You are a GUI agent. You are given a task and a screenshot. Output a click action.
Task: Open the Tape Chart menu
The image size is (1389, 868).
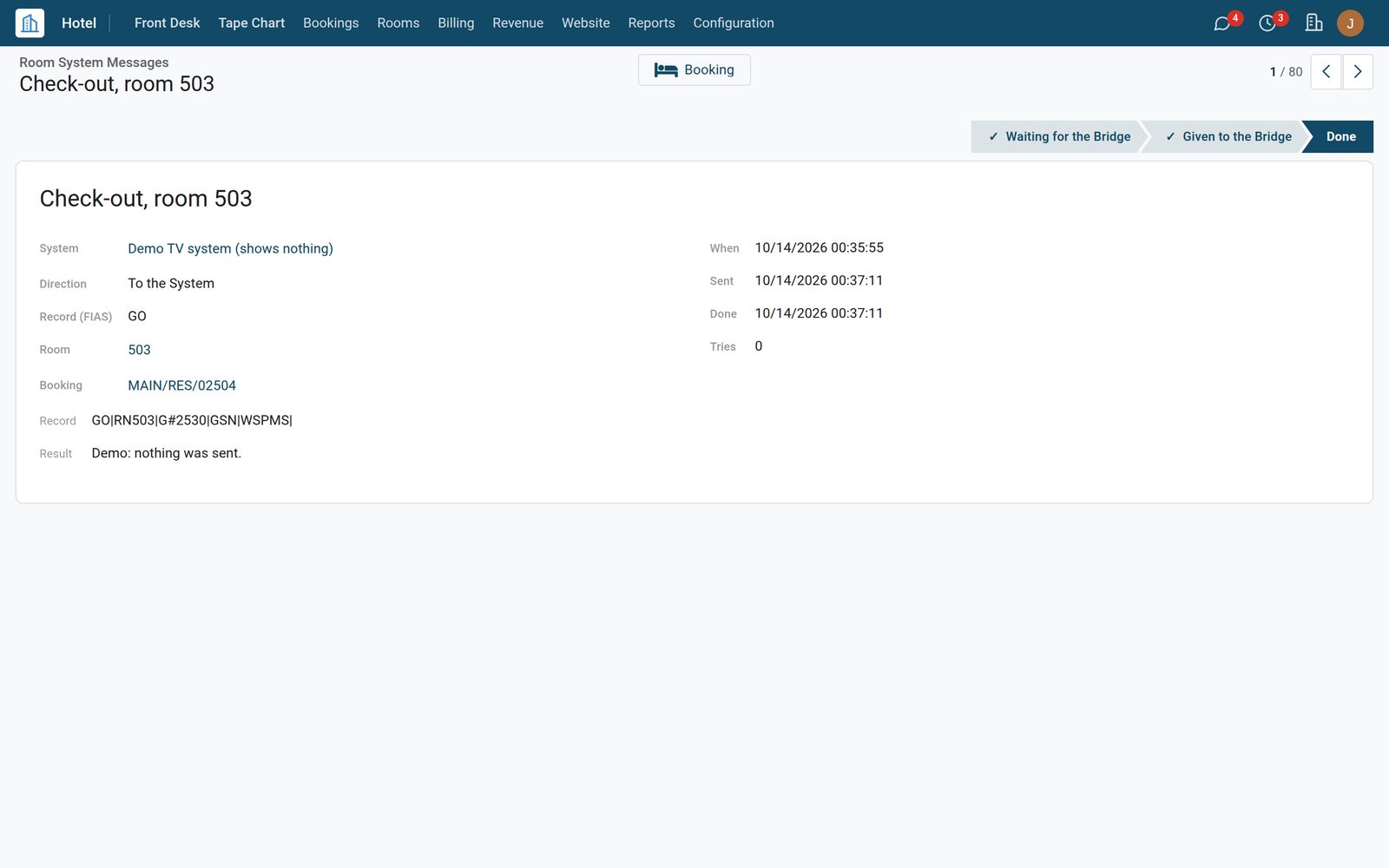pos(251,23)
